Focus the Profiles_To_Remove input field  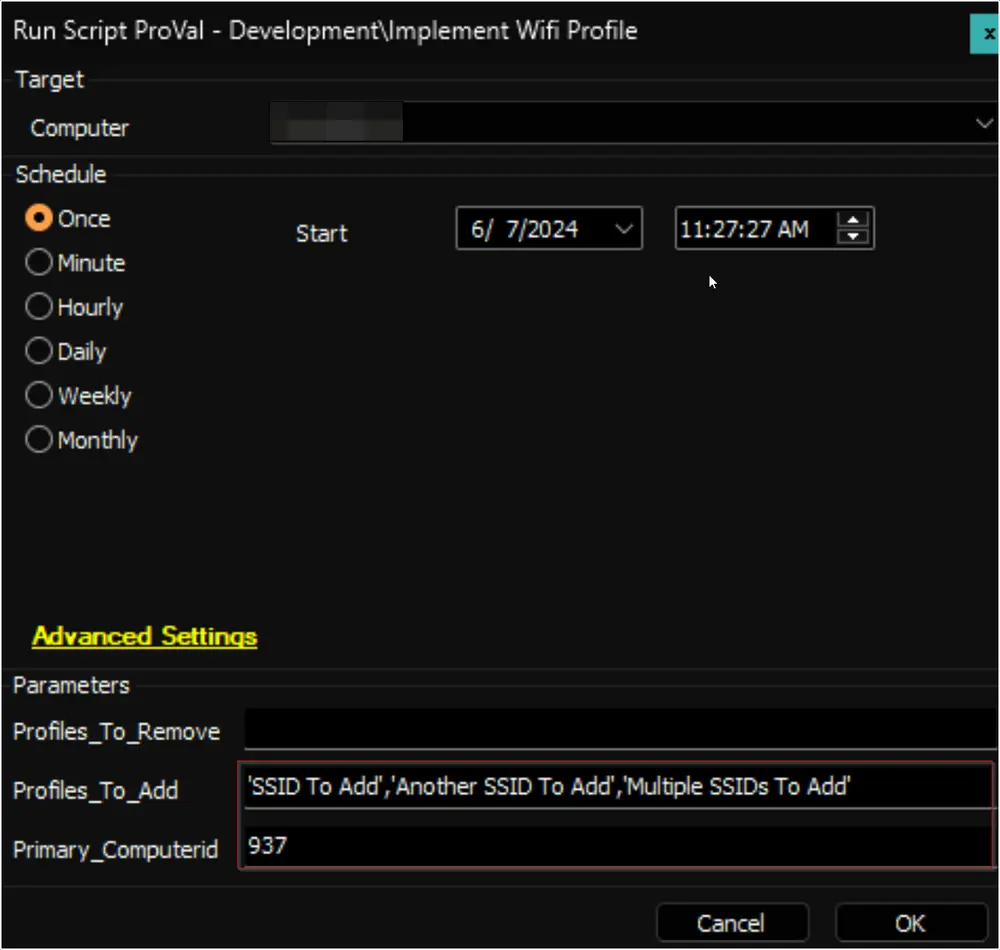coord(621,729)
